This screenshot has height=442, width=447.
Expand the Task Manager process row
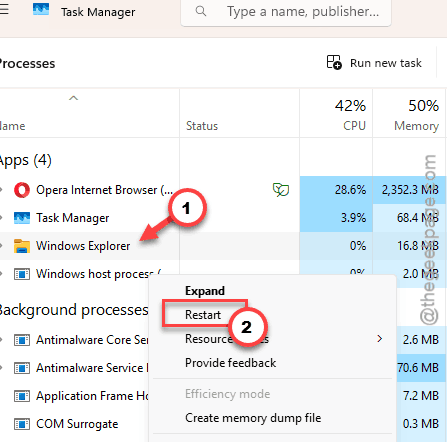coord(1,218)
